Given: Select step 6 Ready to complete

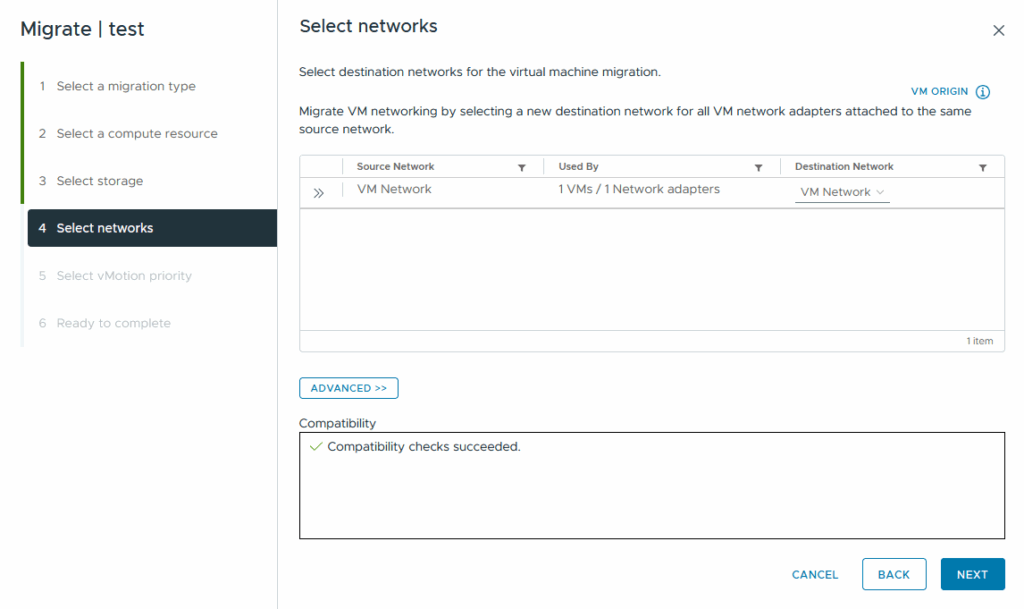Looking at the screenshot, I should (104, 323).
